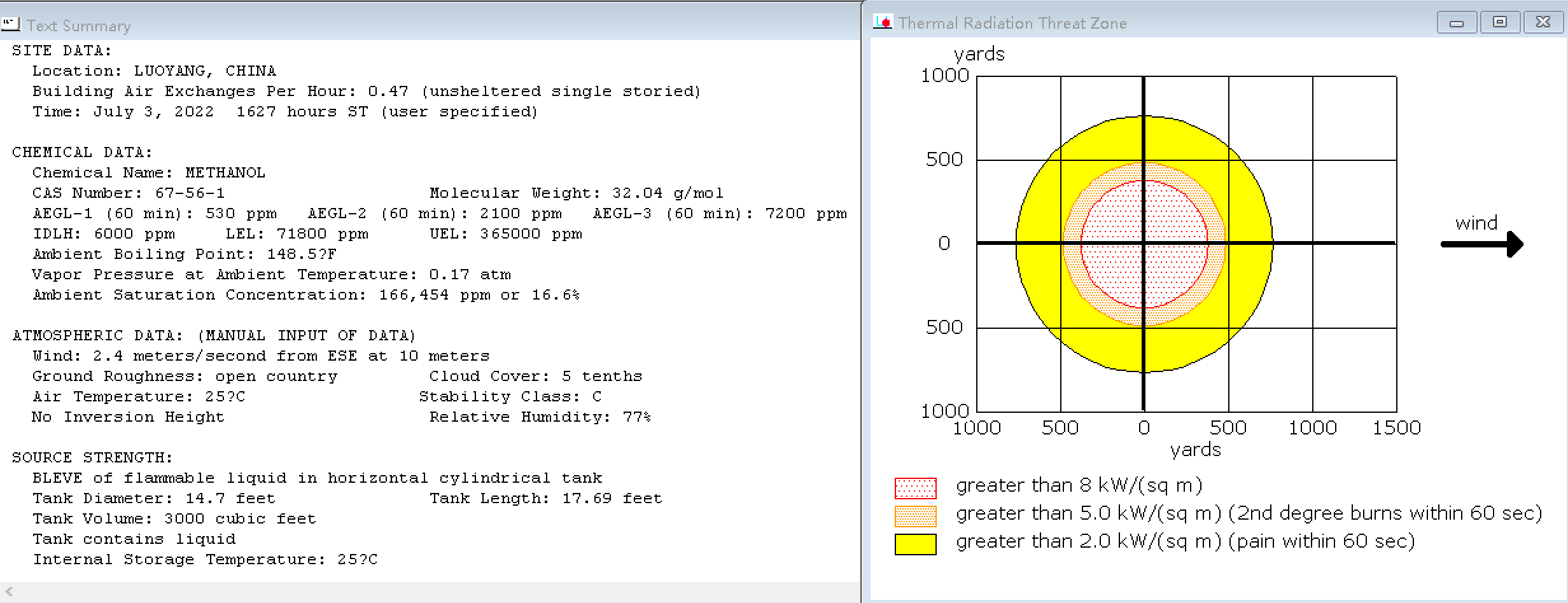Click the 1500 tick on the horizontal axis
1568x603 pixels.
[1396, 427]
